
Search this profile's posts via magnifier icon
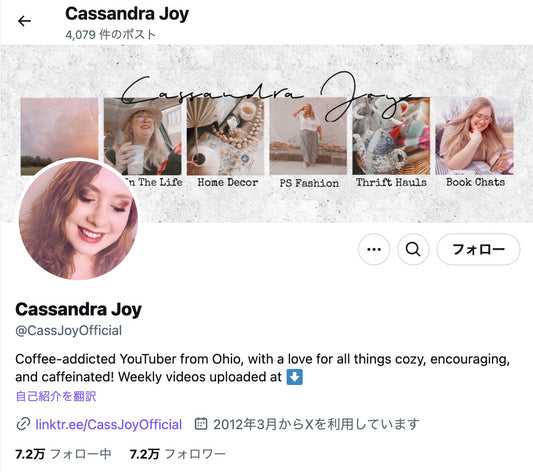(x=413, y=249)
